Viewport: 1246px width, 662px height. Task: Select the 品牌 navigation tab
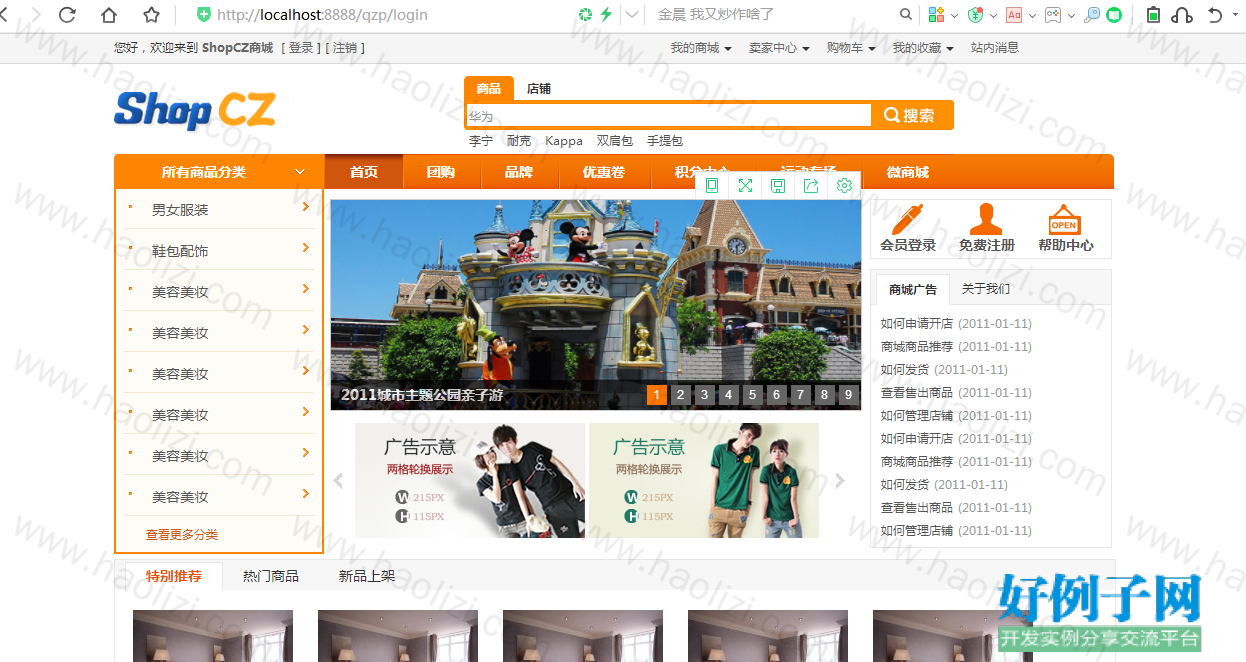click(519, 172)
